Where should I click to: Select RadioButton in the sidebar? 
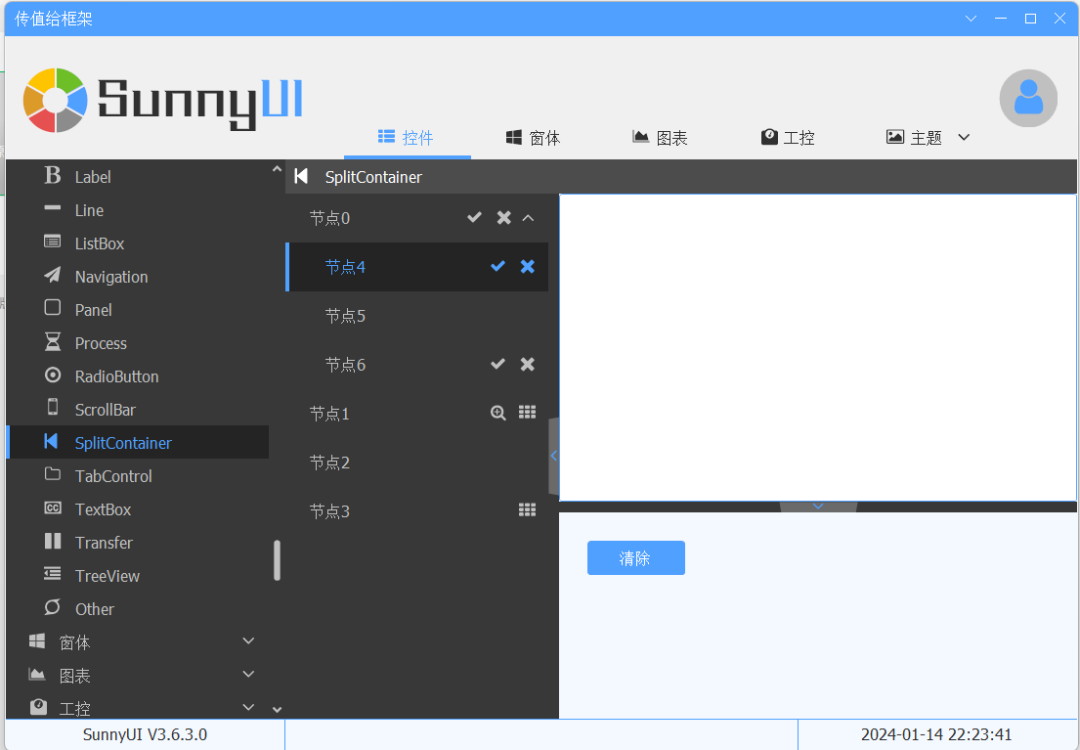(x=116, y=376)
